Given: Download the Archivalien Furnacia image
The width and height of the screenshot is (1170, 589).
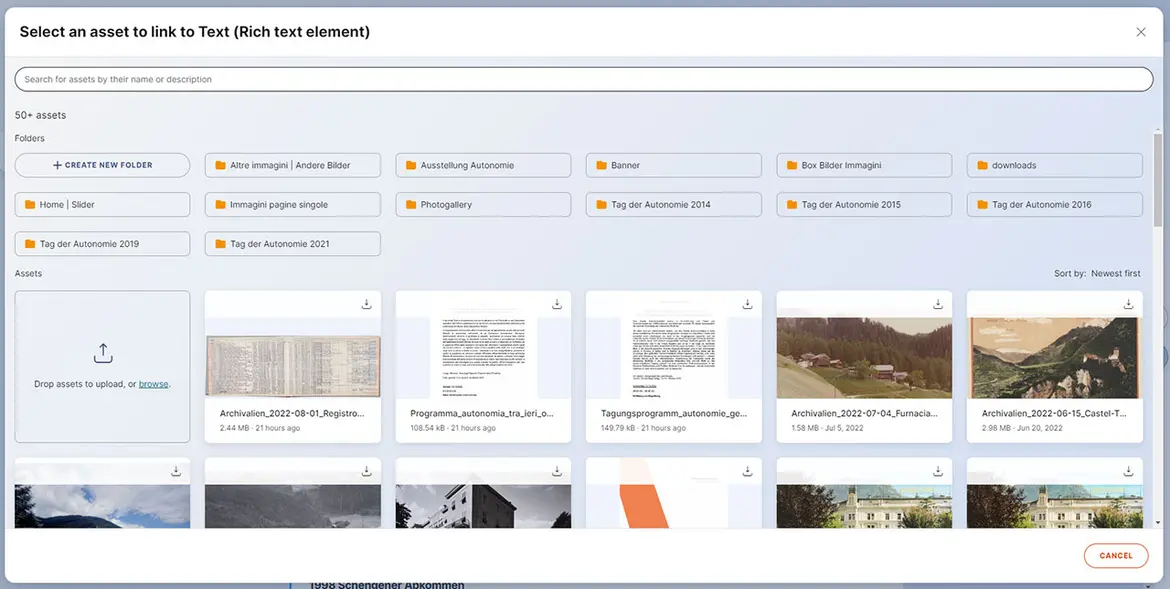Looking at the screenshot, I should click(938, 304).
